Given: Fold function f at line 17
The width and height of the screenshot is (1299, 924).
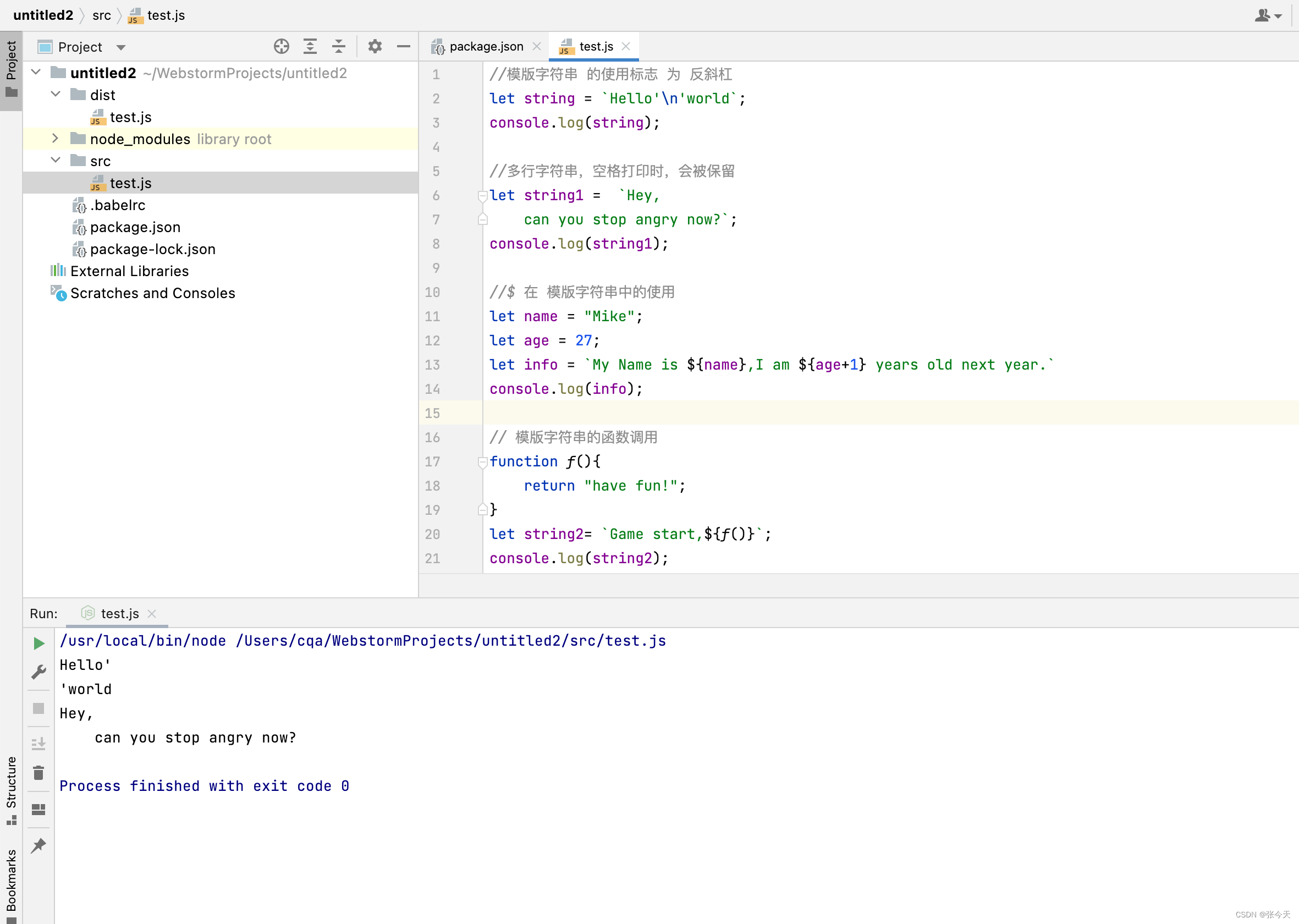Looking at the screenshot, I should [x=482, y=462].
